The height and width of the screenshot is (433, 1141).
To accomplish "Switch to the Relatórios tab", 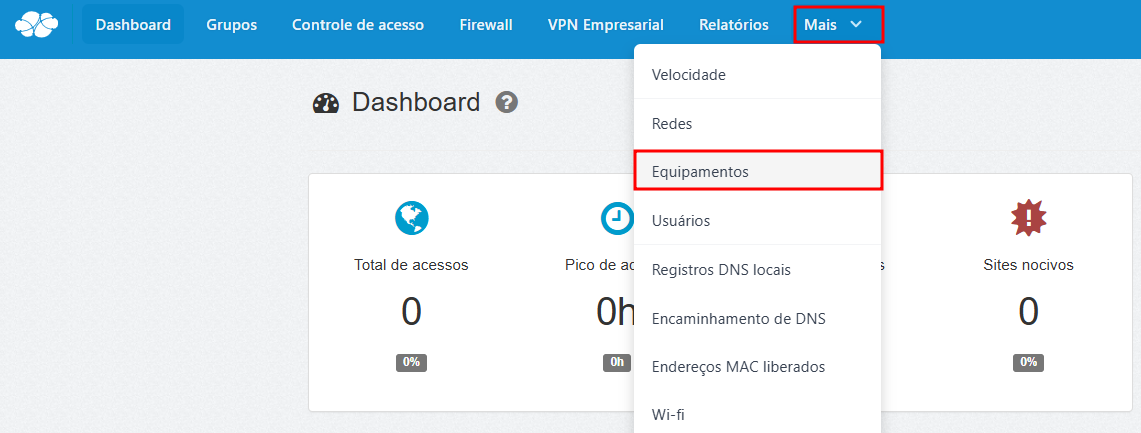I will click(734, 25).
